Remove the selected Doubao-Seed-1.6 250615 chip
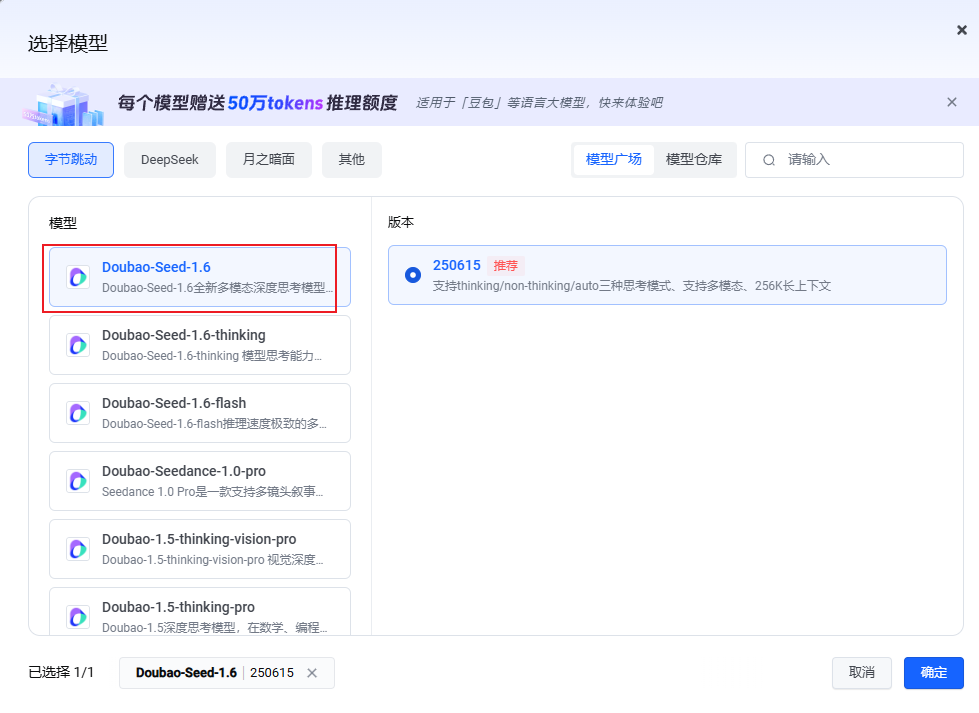 [312, 673]
